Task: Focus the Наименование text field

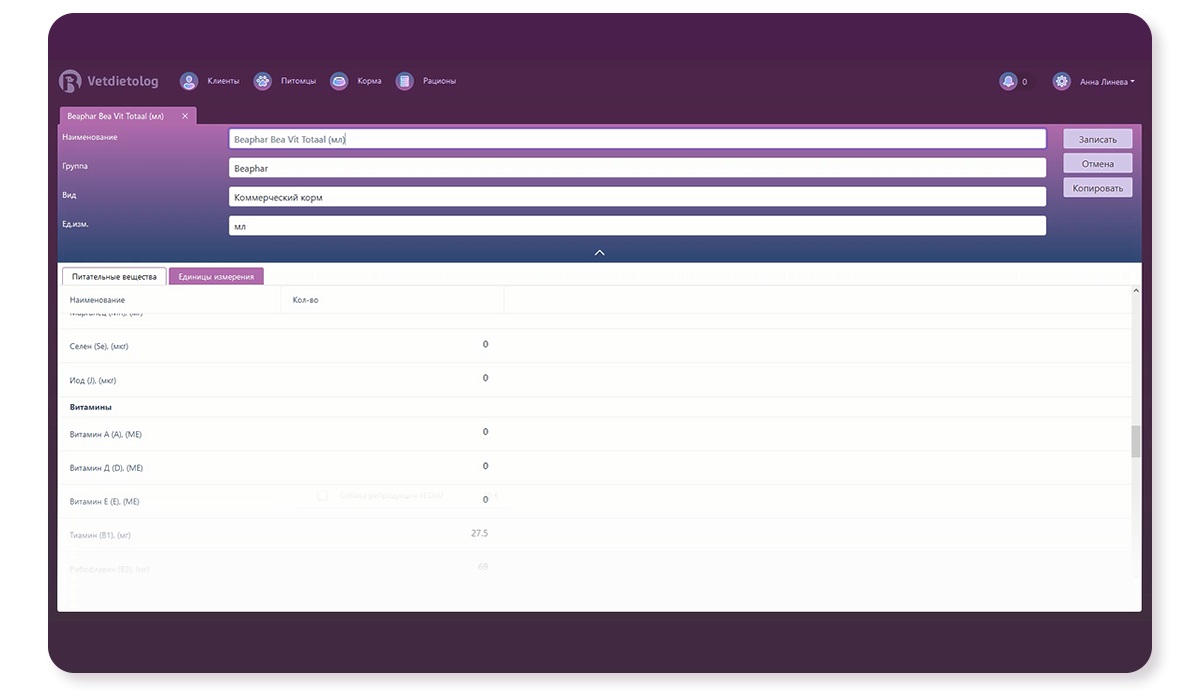Action: point(637,139)
